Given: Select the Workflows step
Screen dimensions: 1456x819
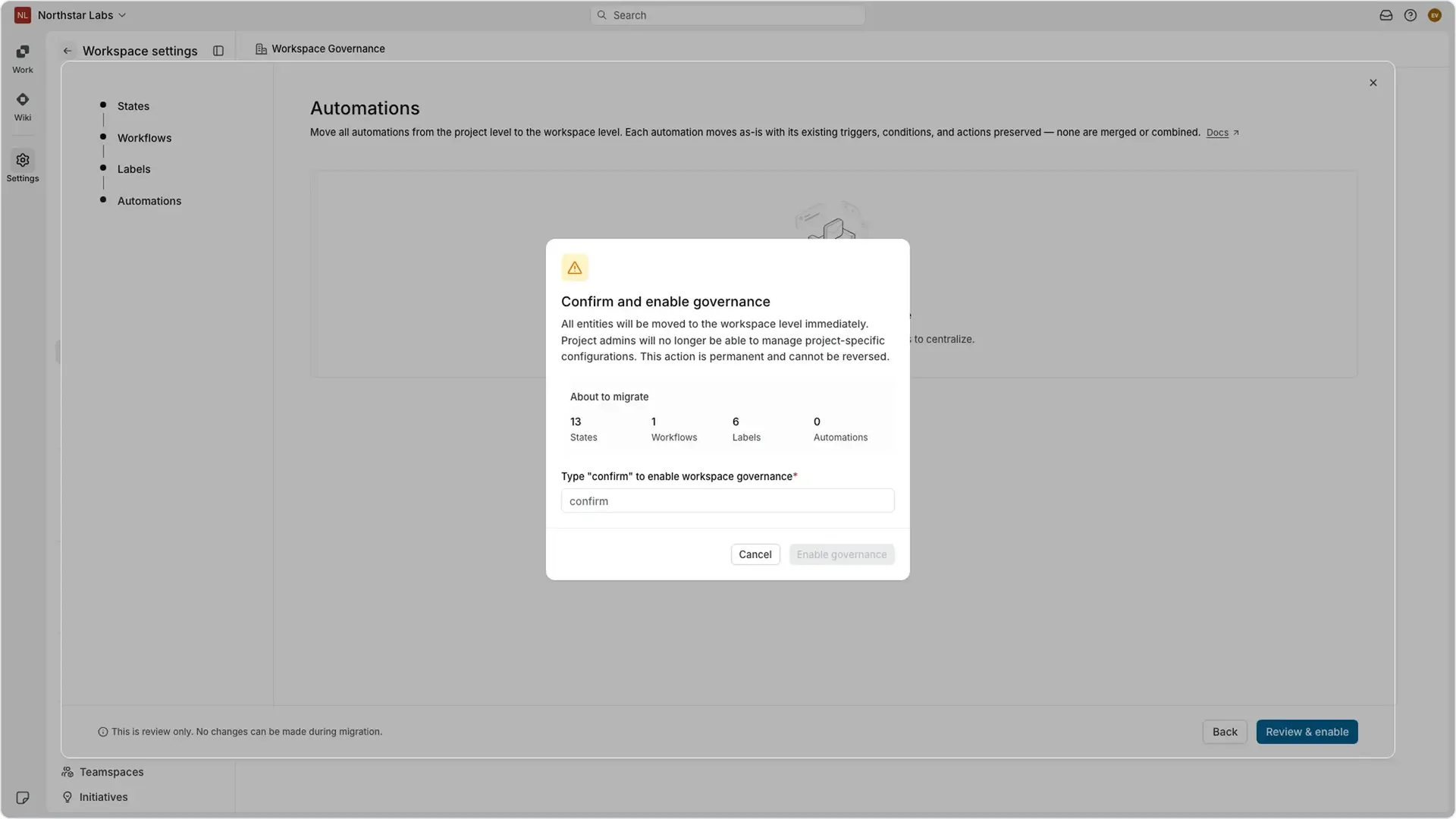Looking at the screenshot, I should 144,138.
